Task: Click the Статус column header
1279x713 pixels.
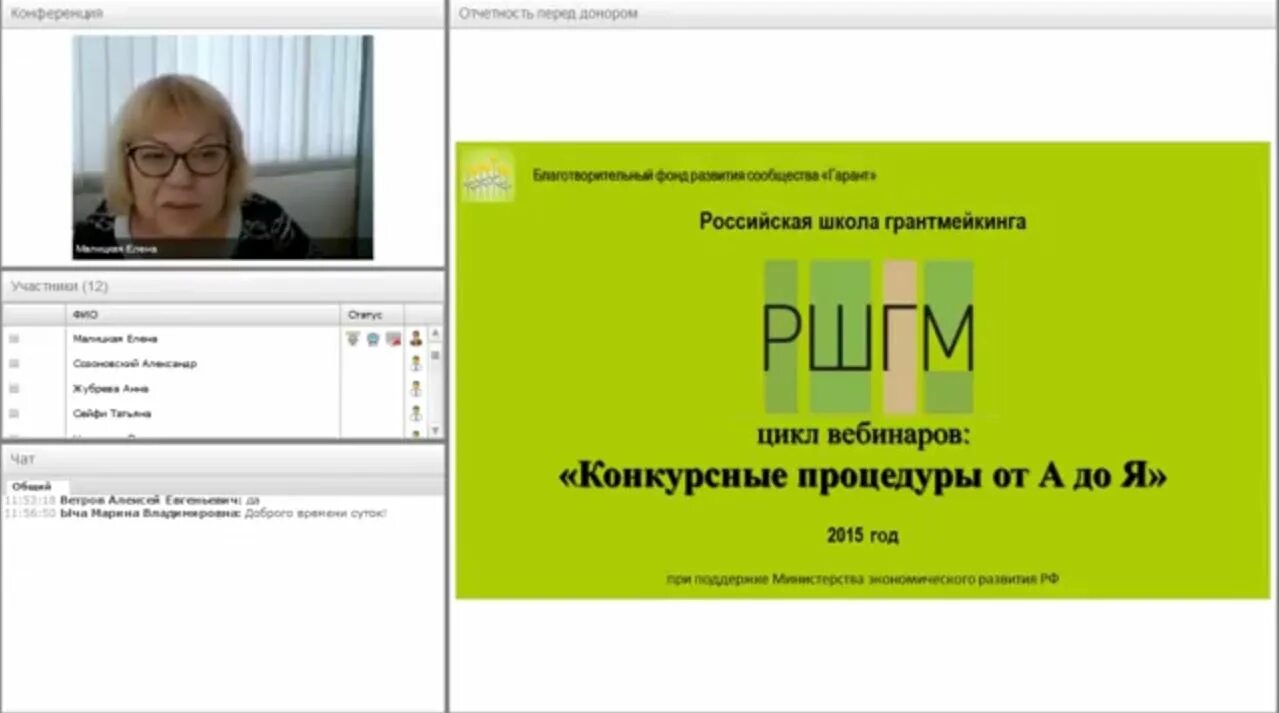Action: pyautogui.click(x=372, y=315)
